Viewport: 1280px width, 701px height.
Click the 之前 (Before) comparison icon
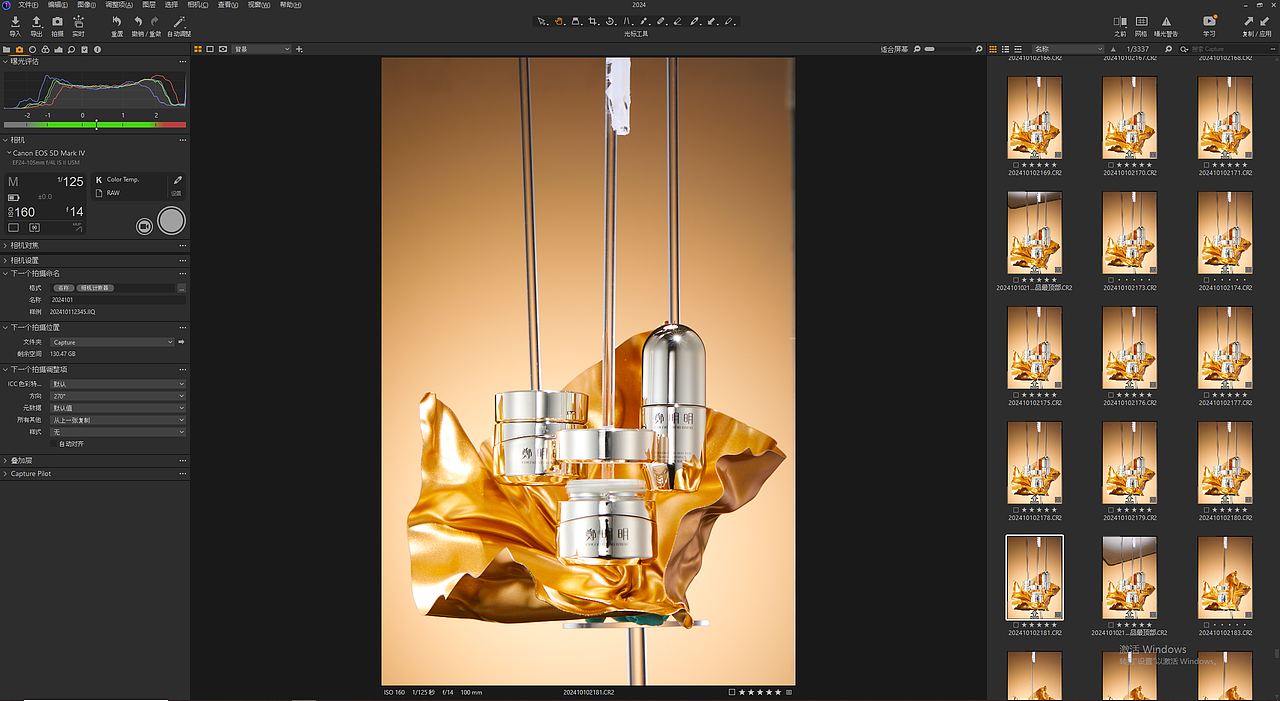1120,21
